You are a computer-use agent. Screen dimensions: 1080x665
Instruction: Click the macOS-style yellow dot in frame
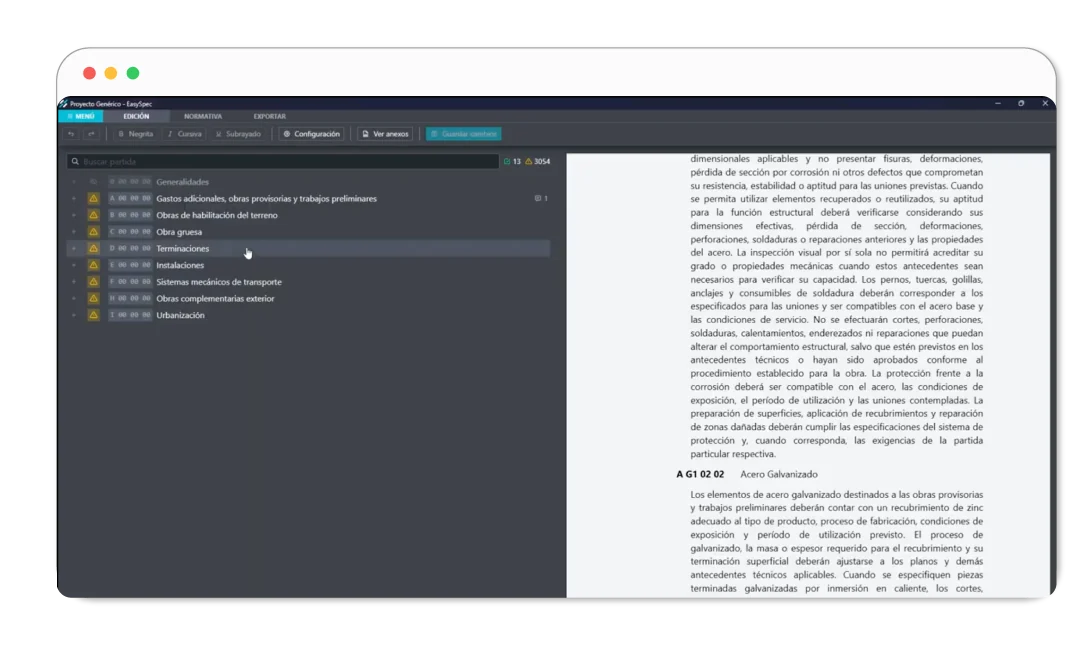point(111,73)
